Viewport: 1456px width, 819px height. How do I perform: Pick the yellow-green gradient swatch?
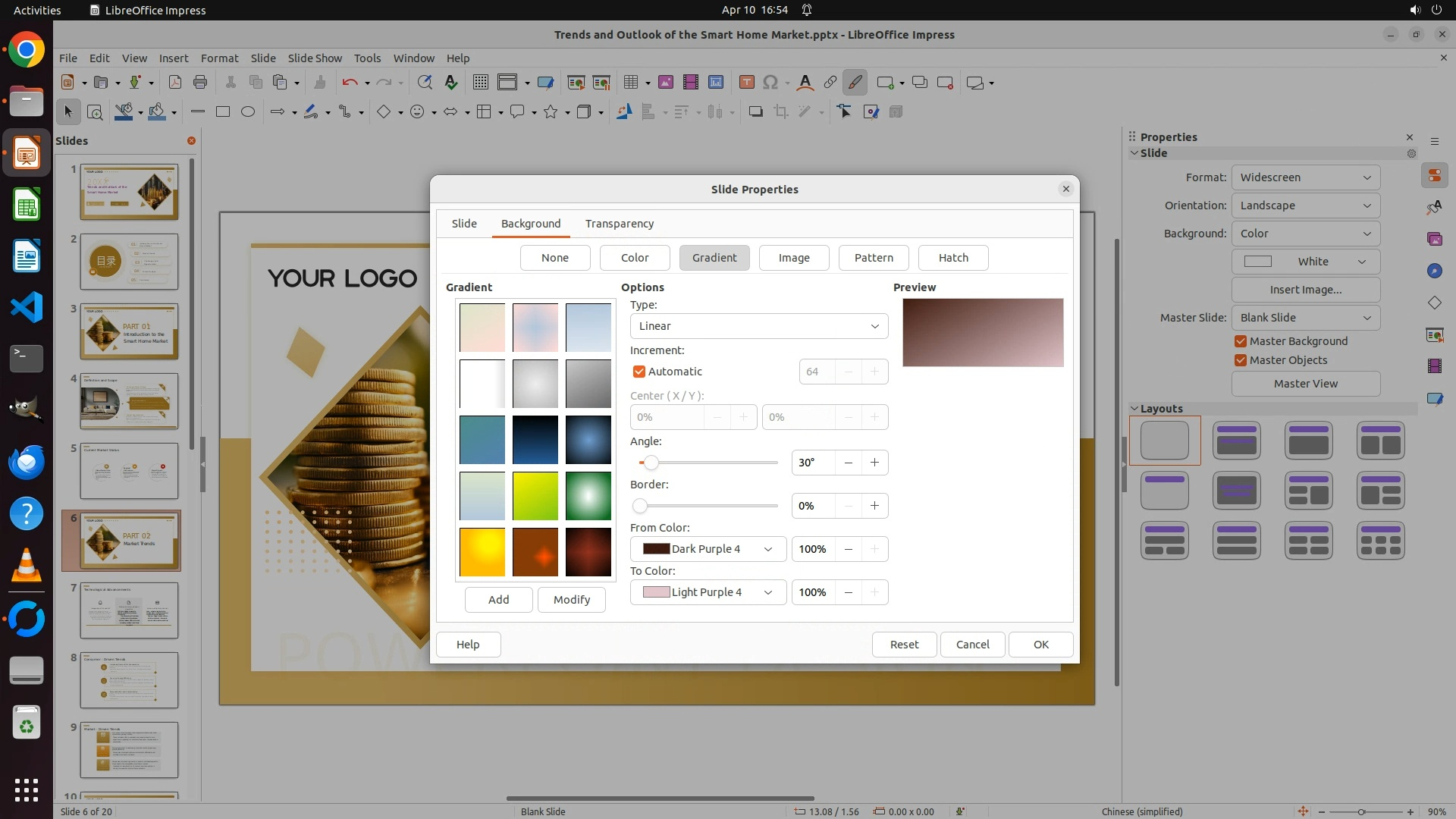[x=535, y=496]
